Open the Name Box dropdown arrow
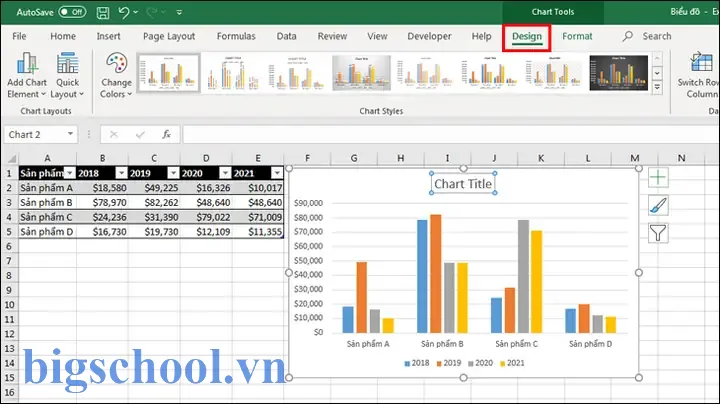Viewport: 720px width, 404px height. [70, 134]
